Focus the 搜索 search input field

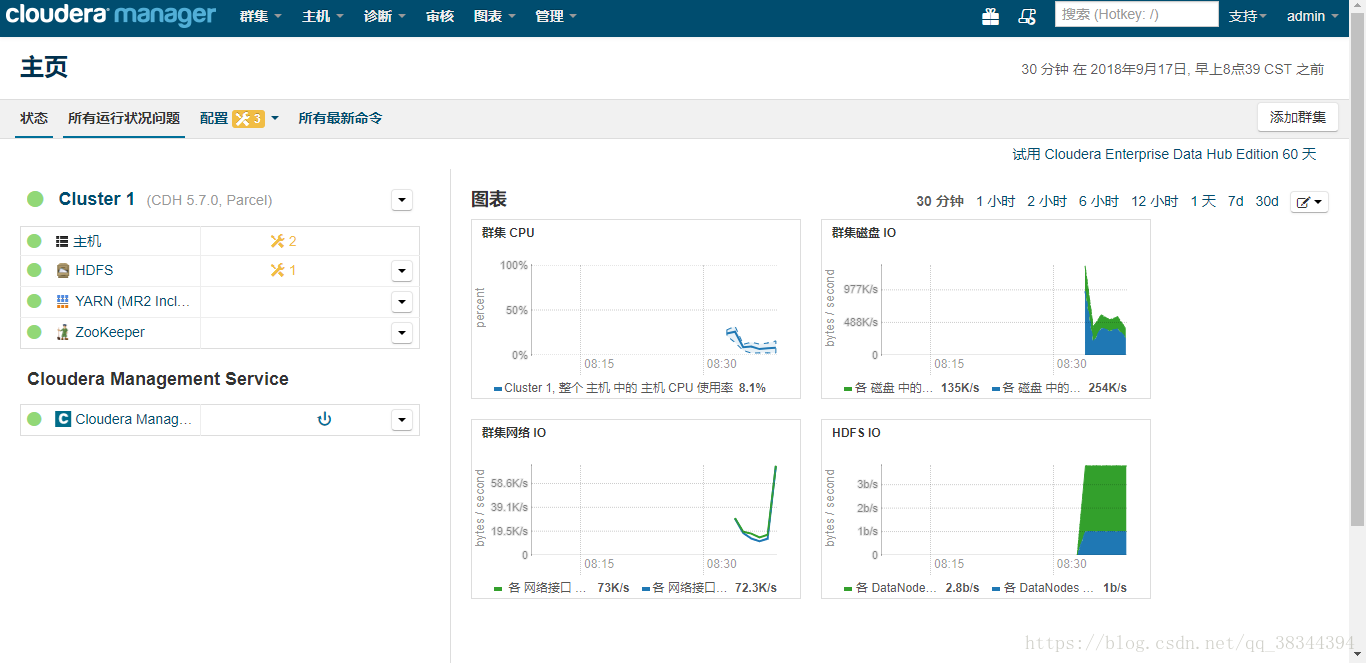(x=1137, y=14)
